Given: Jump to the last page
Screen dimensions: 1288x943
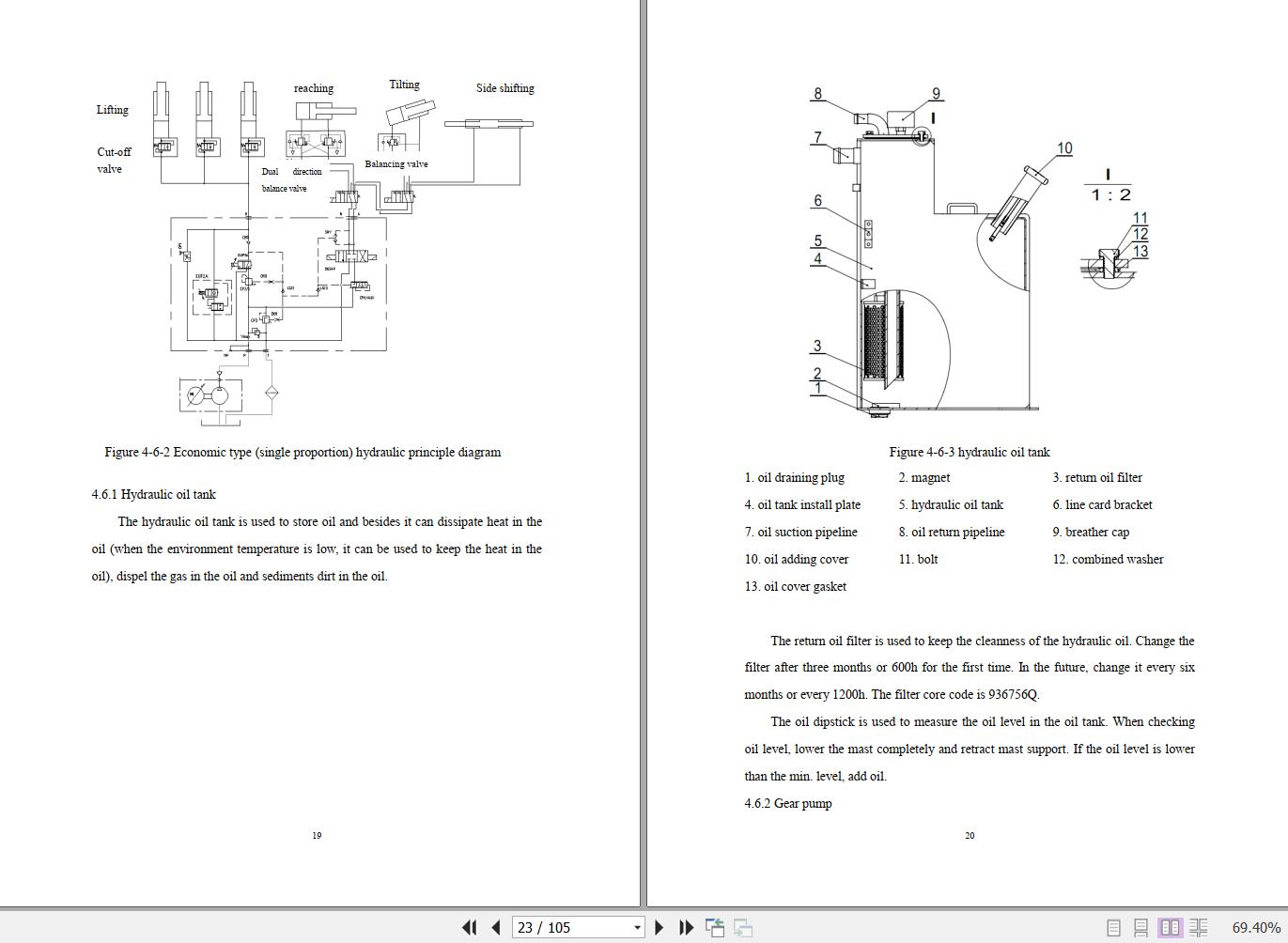Looking at the screenshot, I should tap(686, 927).
